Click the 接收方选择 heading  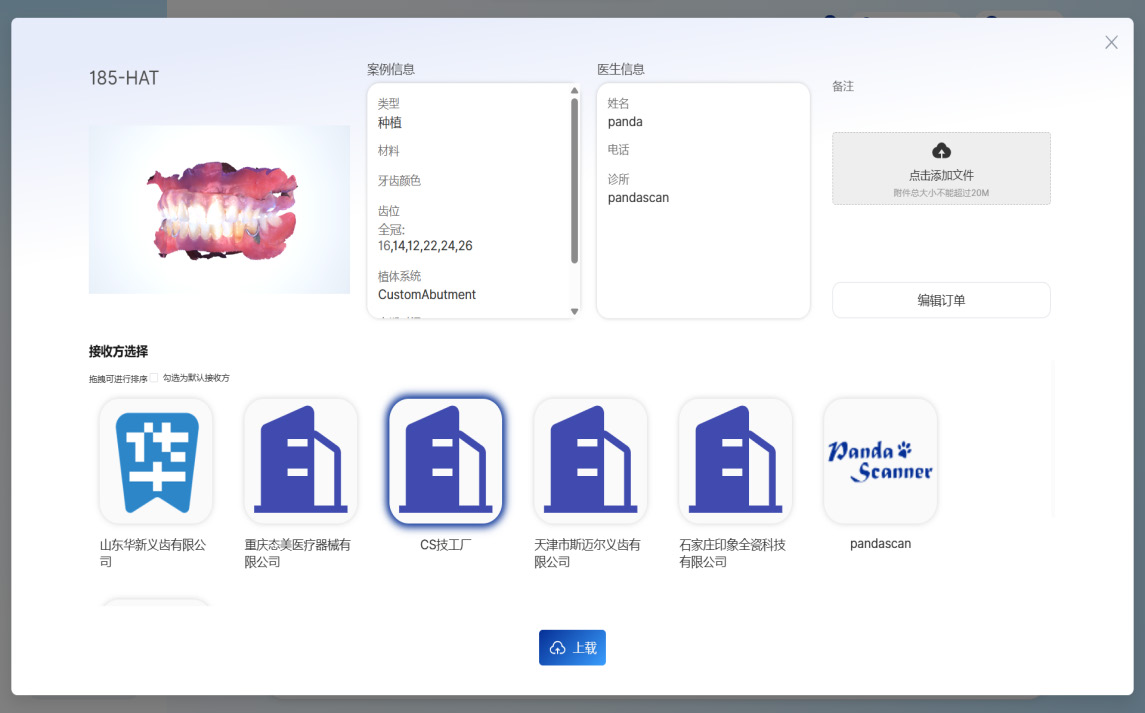[118, 351]
